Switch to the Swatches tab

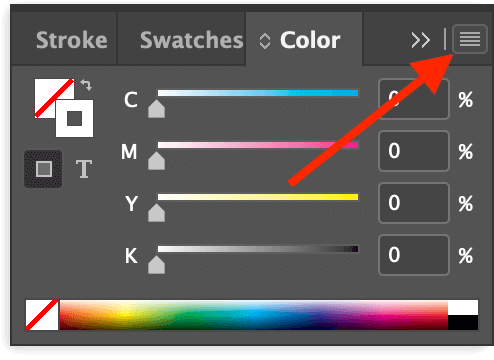click(192, 40)
